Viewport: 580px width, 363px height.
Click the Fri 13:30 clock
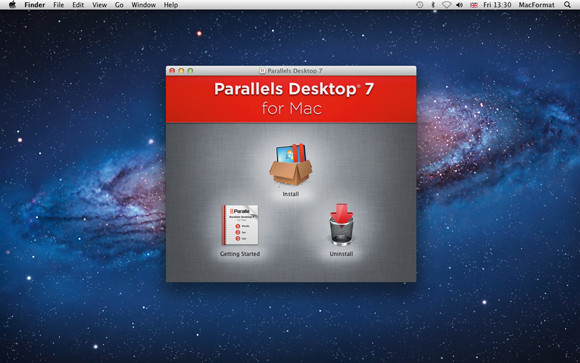coord(497,5)
